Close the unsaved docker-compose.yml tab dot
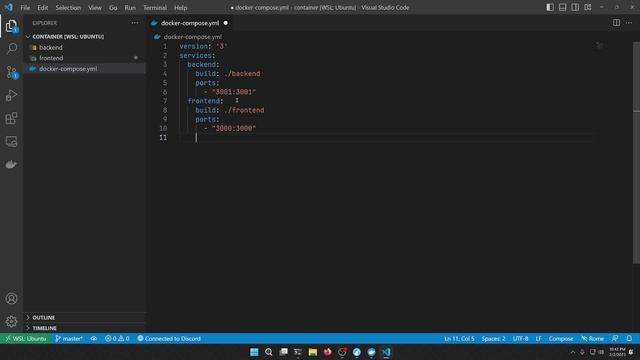The height and width of the screenshot is (360, 640). coord(225,23)
